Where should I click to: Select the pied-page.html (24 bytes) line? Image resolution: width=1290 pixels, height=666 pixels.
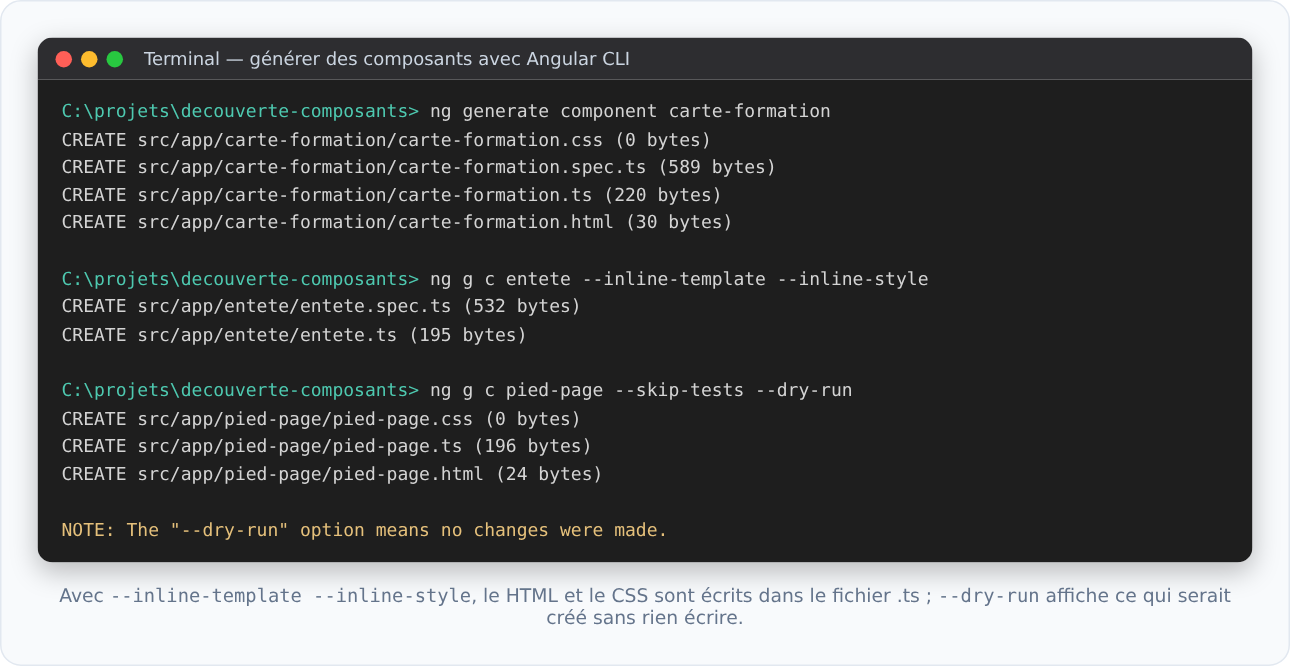click(x=332, y=474)
